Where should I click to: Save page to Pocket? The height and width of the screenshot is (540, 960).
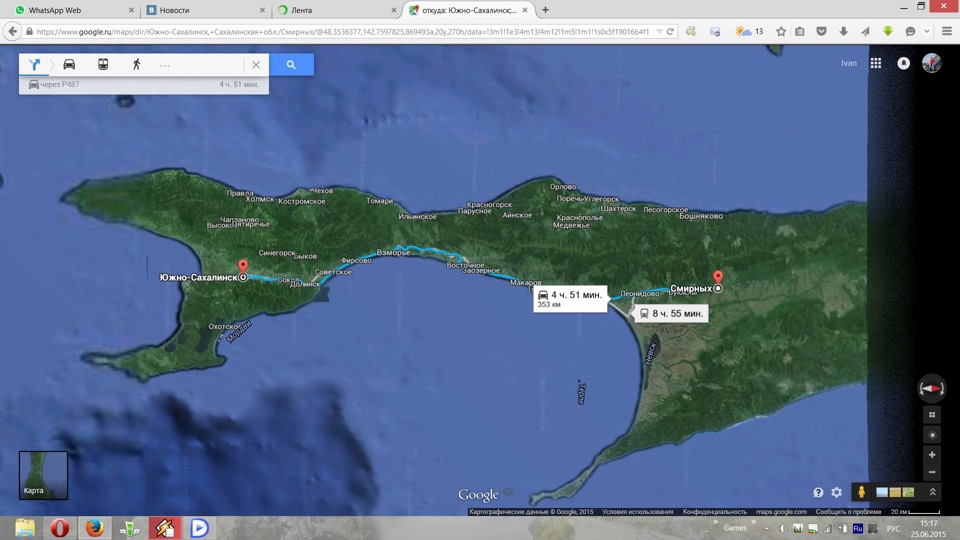coord(821,31)
